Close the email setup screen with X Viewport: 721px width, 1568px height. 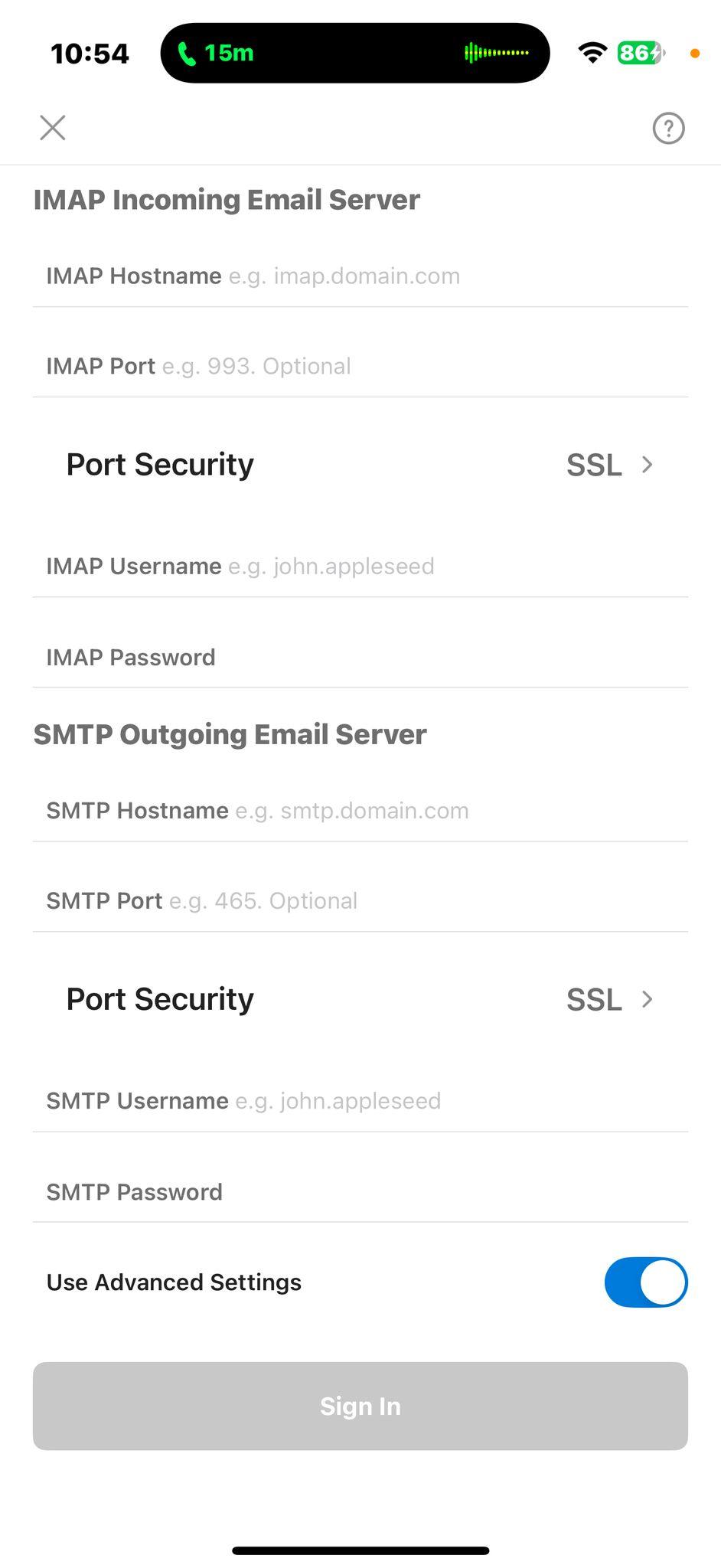[x=53, y=128]
